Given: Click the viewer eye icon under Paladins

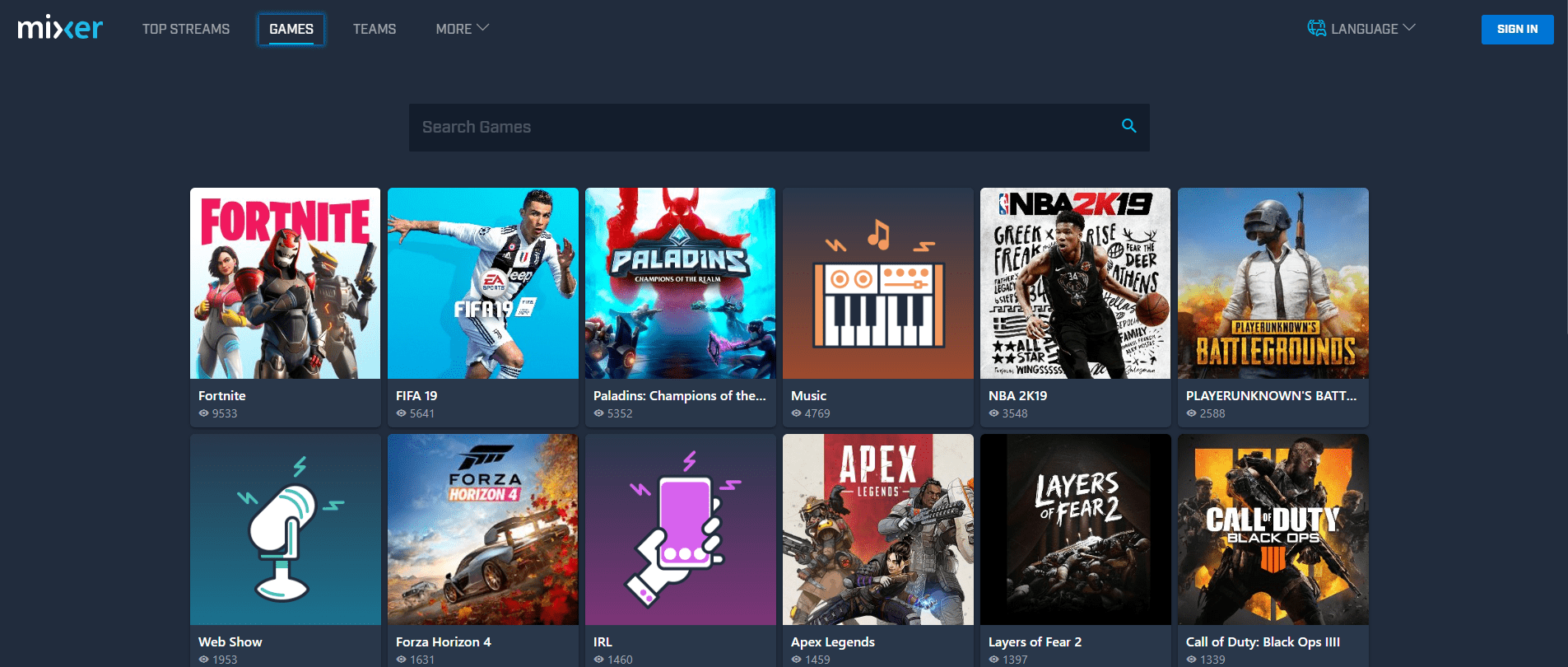Looking at the screenshot, I should 598,413.
